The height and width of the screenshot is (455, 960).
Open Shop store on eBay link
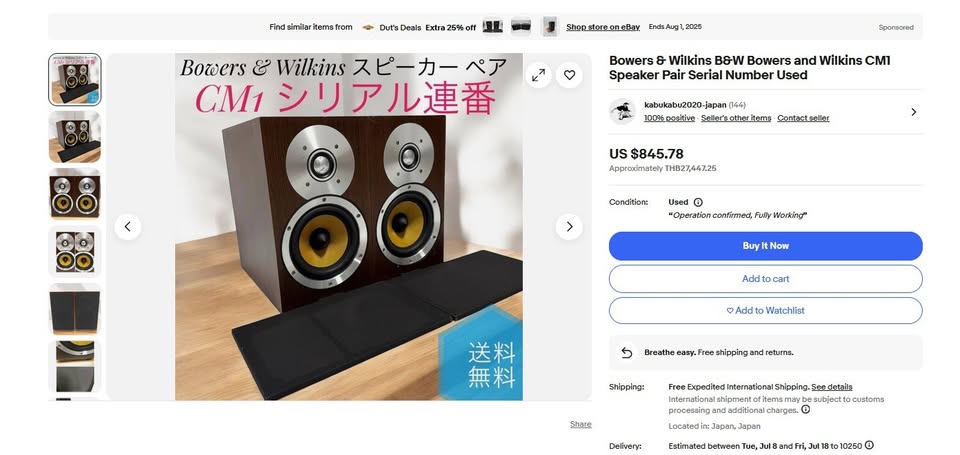pyautogui.click(x=603, y=27)
